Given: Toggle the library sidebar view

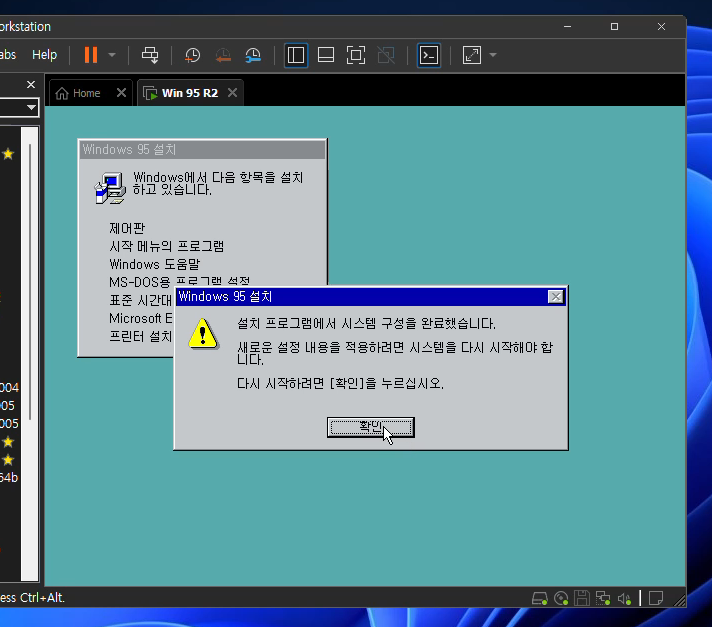Looking at the screenshot, I should pos(296,55).
